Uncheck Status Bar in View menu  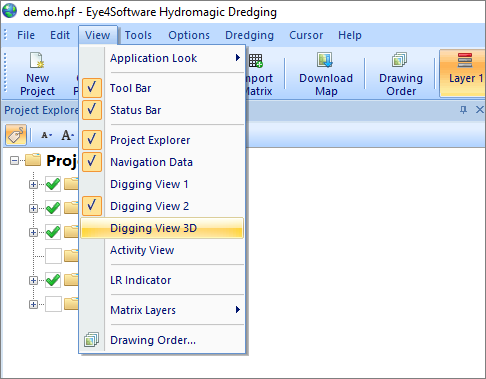pyautogui.click(x=92, y=110)
